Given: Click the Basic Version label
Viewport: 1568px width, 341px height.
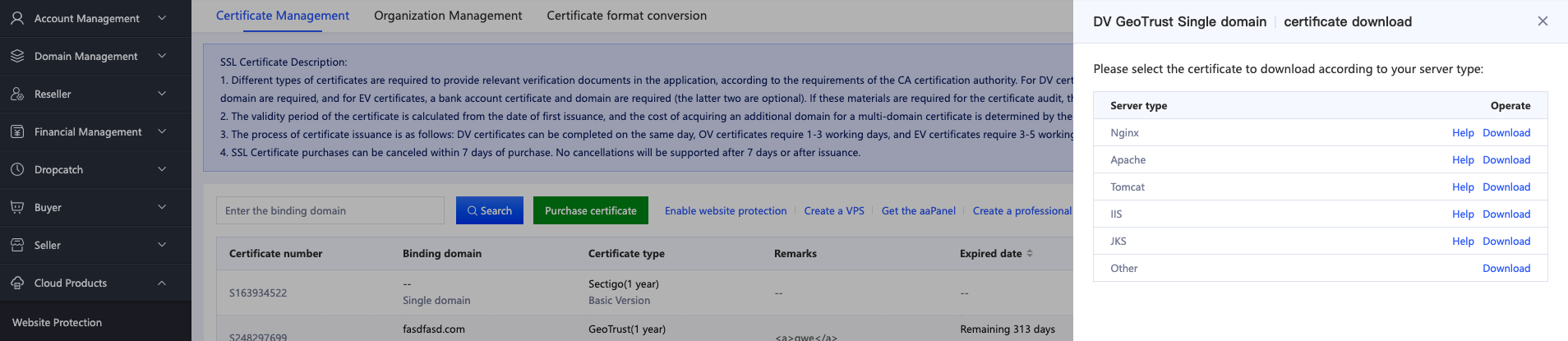Looking at the screenshot, I should pyautogui.click(x=619, y=300).
